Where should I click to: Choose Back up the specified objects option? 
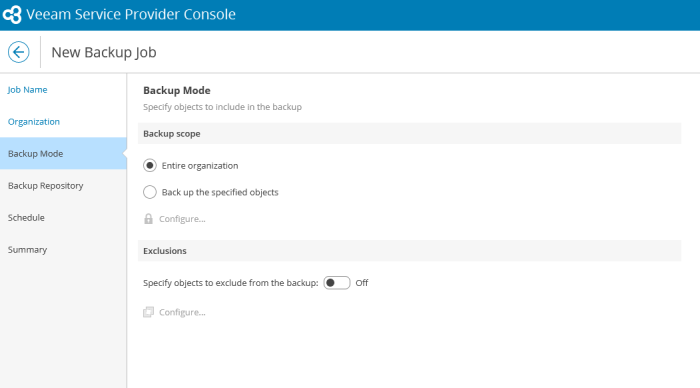pyautogui.click(x=150, y=192)
